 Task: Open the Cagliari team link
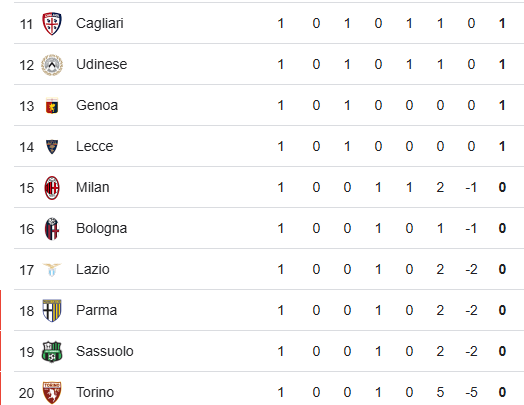[100, 24]
